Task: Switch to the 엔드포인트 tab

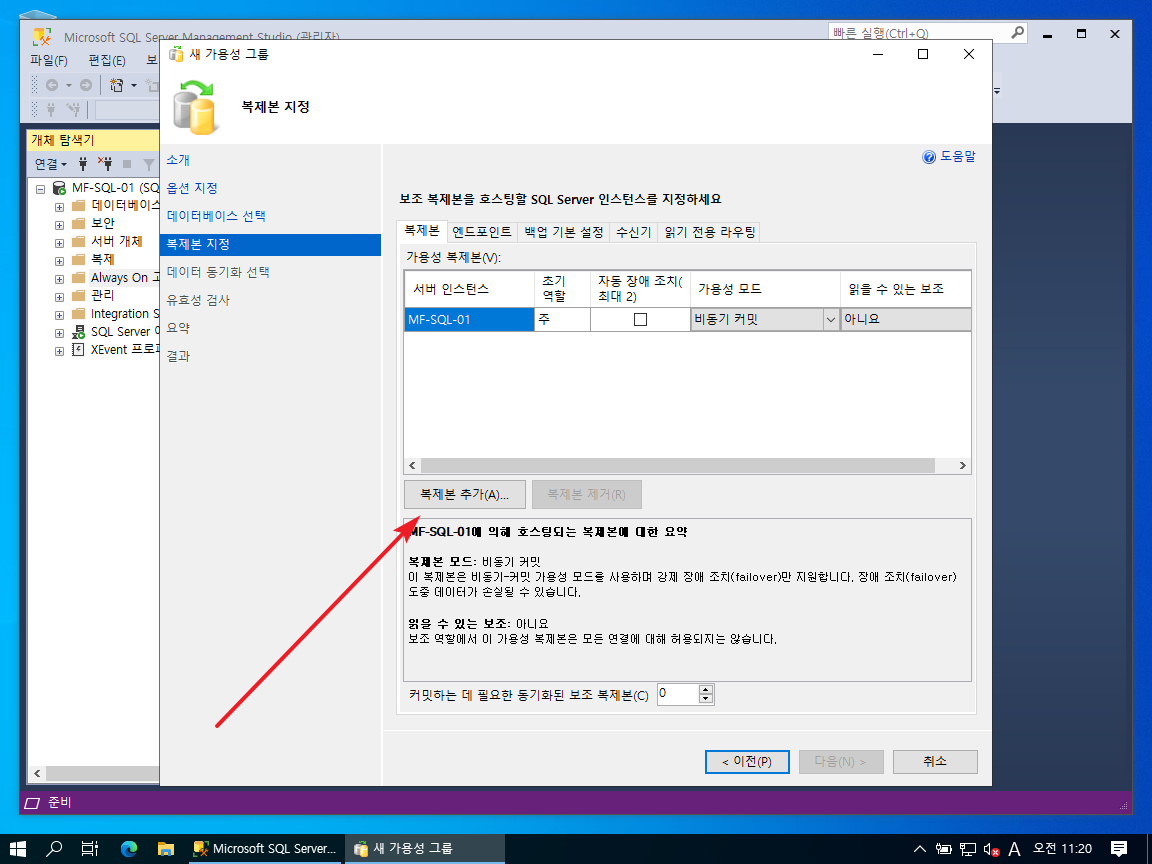Action: [x=481, y=232]
